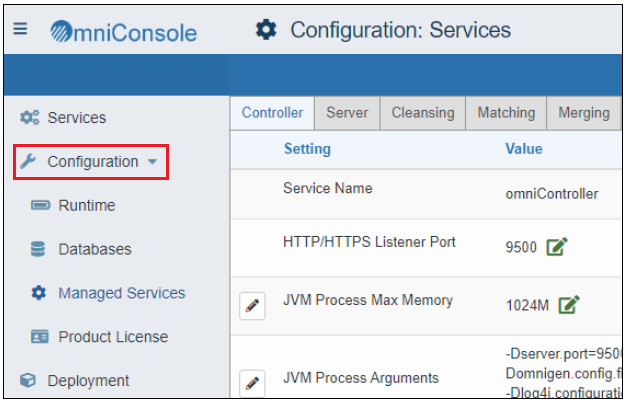626x402 pixels.
Task: Click the Databases stack icon
Action: [38, 249]
